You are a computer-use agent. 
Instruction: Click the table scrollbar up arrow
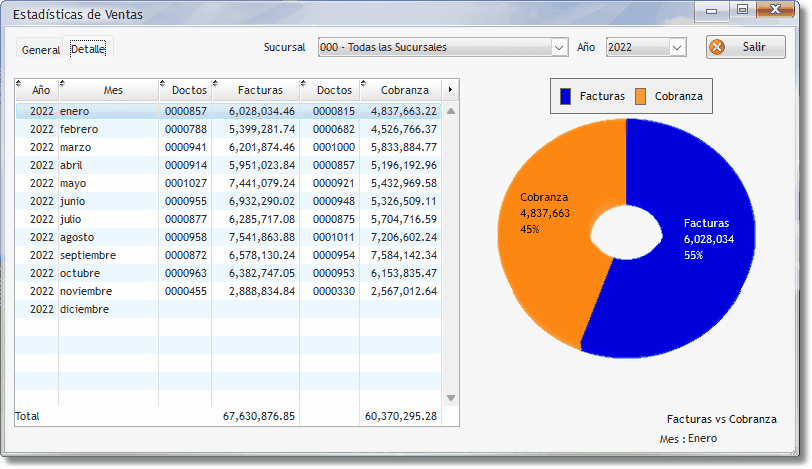point(451,111)
